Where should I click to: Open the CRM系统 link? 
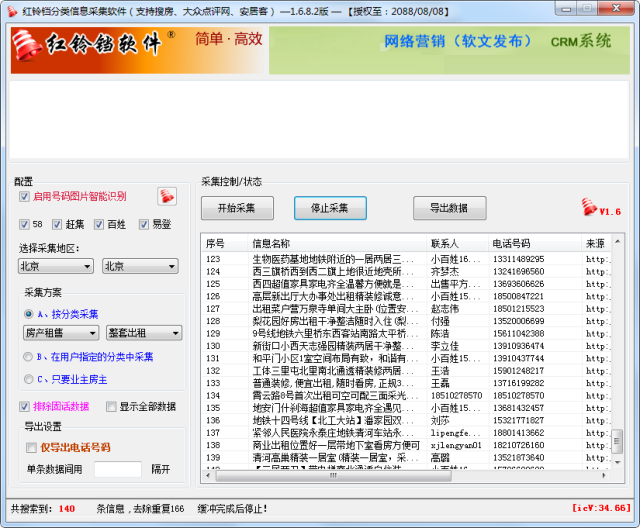coord(581,41)
